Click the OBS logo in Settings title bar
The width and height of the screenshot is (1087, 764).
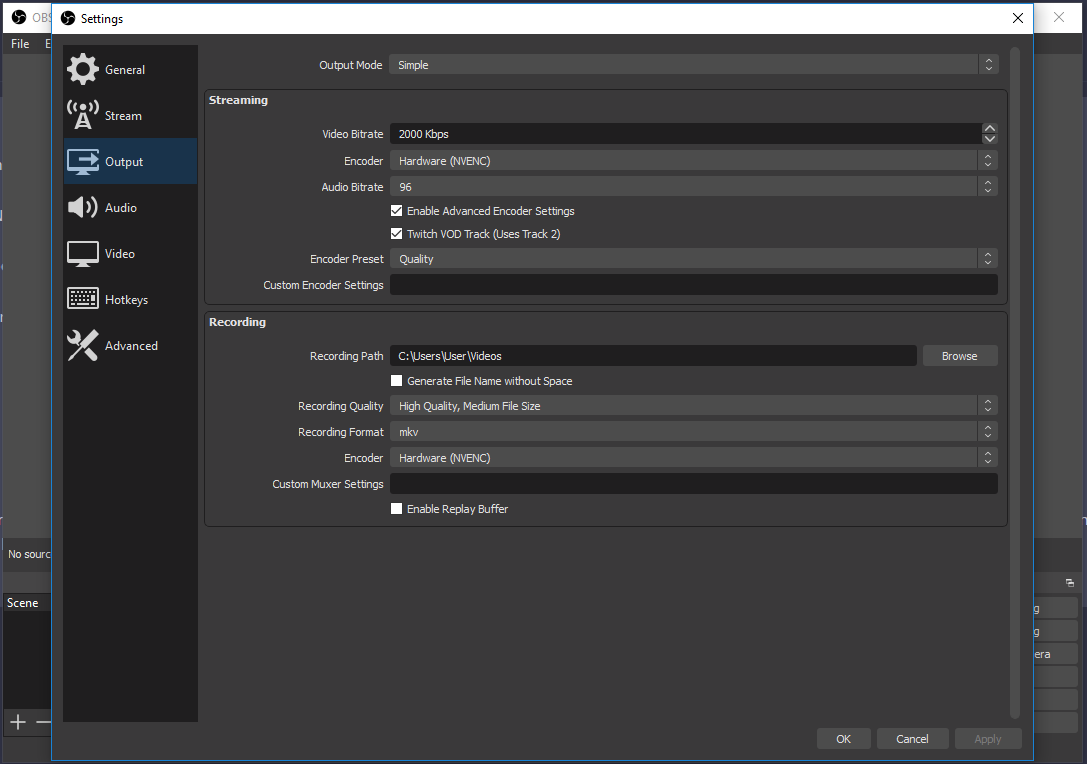(68, 18)
